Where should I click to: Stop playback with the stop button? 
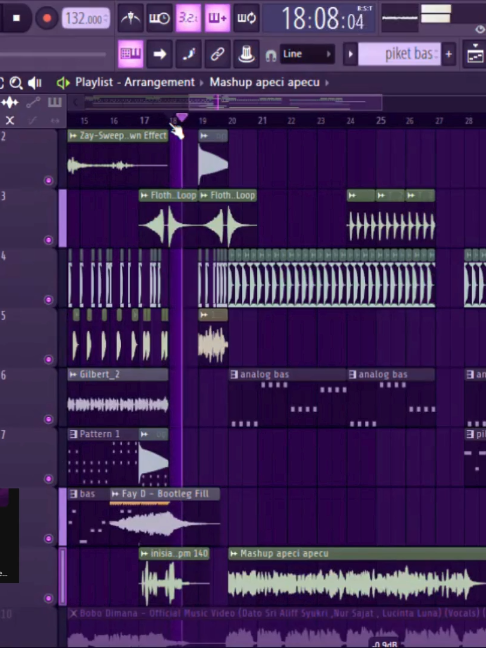16,18
